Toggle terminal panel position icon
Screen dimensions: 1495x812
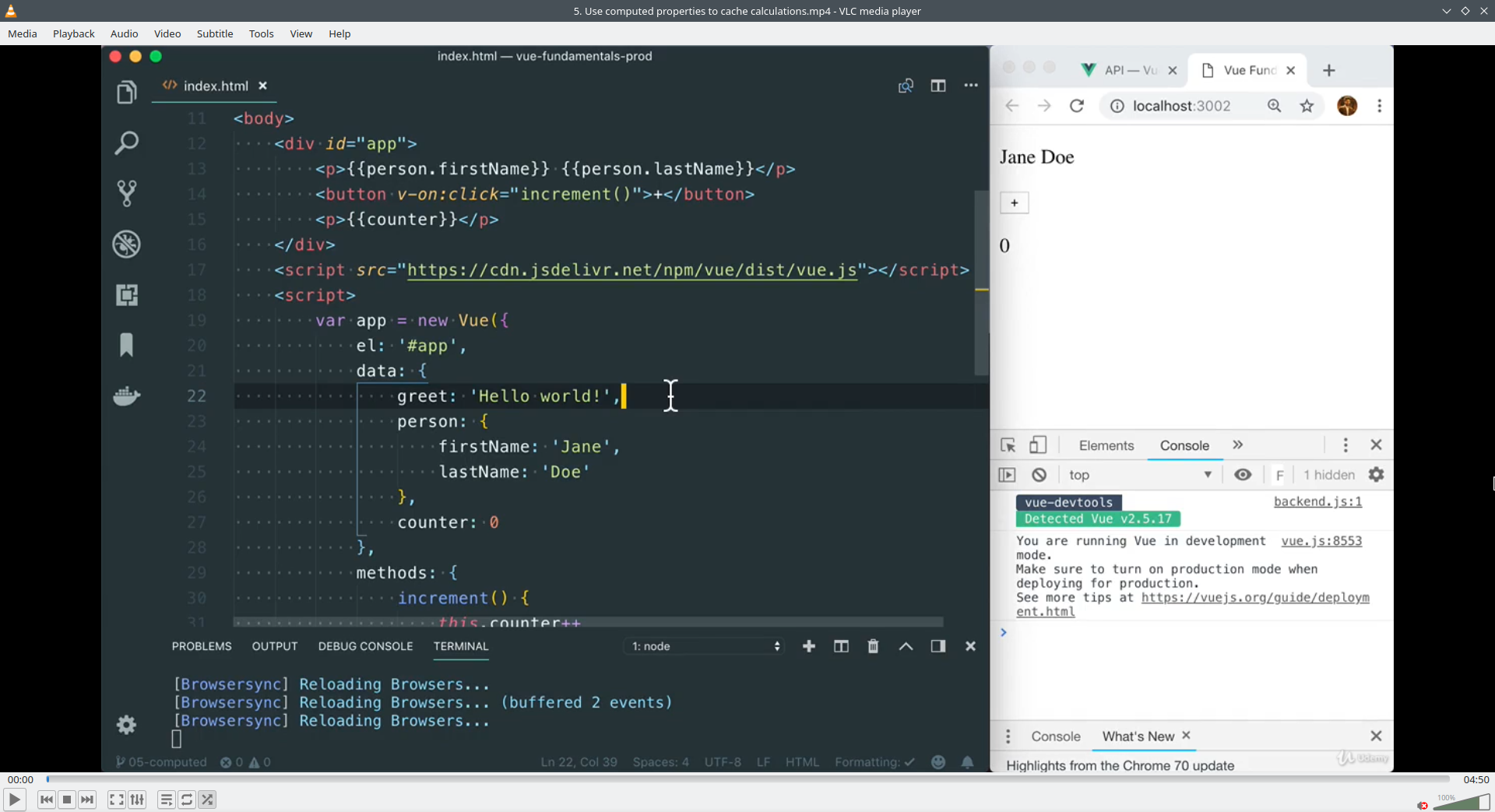[x=938, y=646]
